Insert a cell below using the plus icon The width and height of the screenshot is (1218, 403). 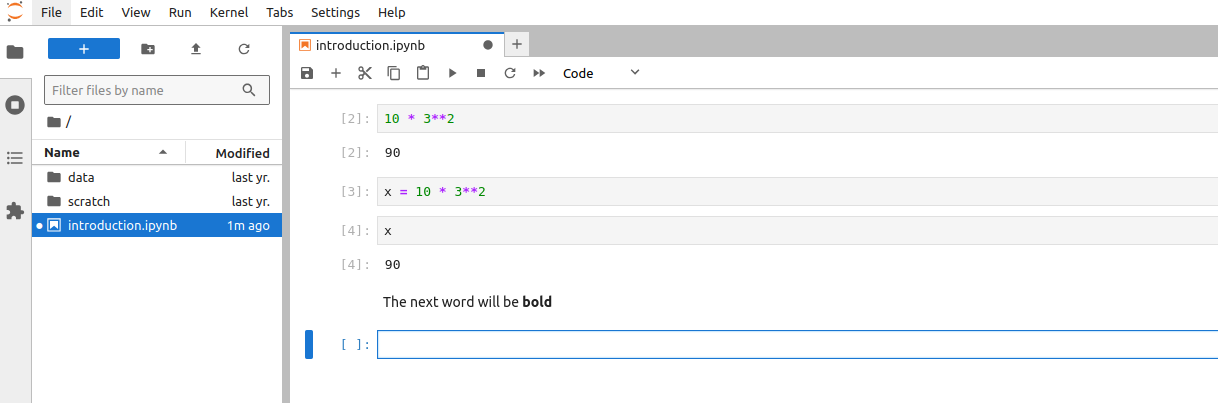336,73
